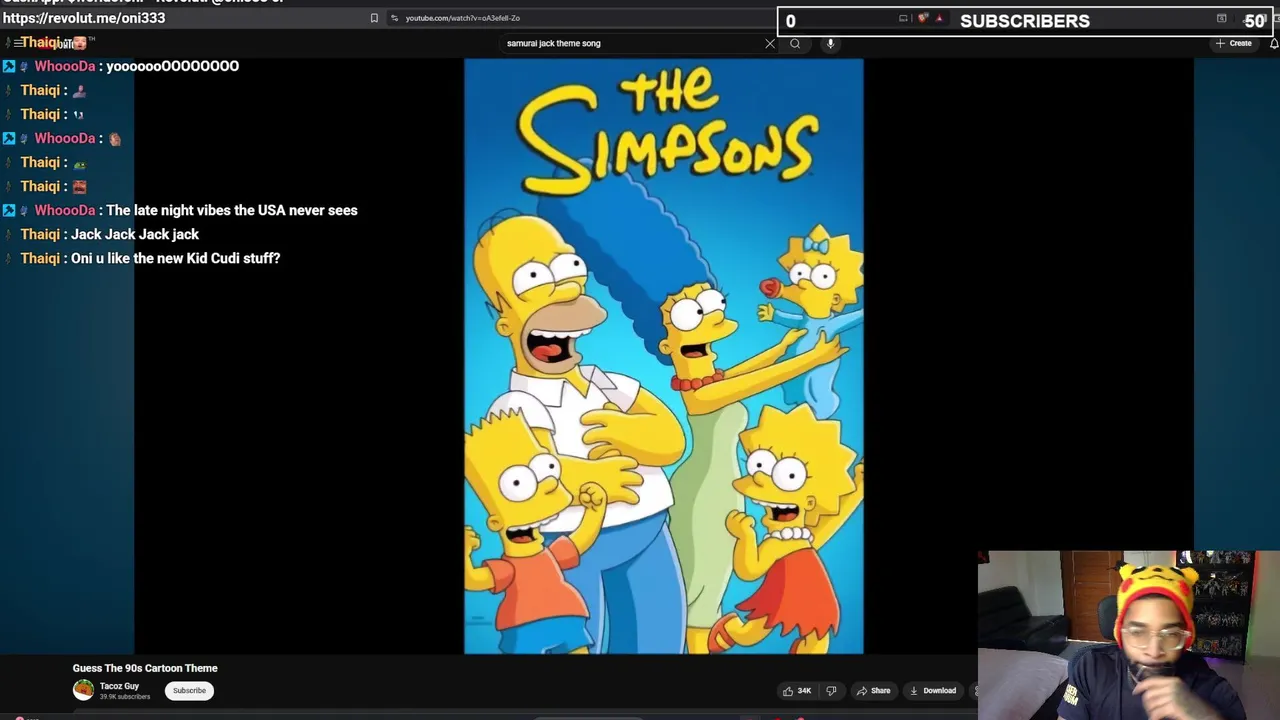Click the 39.9K subscribers count text
The width and height of the screenshot is (1280, 720).
125,697
